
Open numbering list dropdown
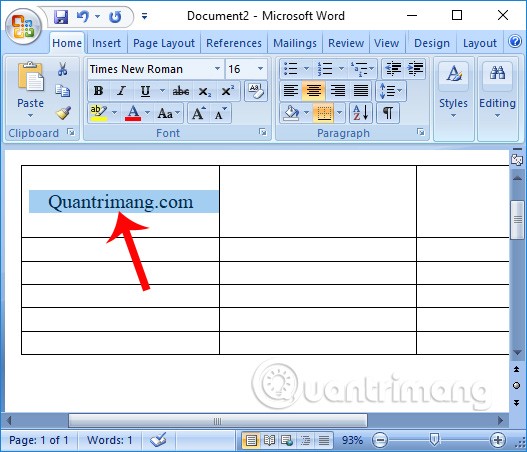tap(341, 69)
